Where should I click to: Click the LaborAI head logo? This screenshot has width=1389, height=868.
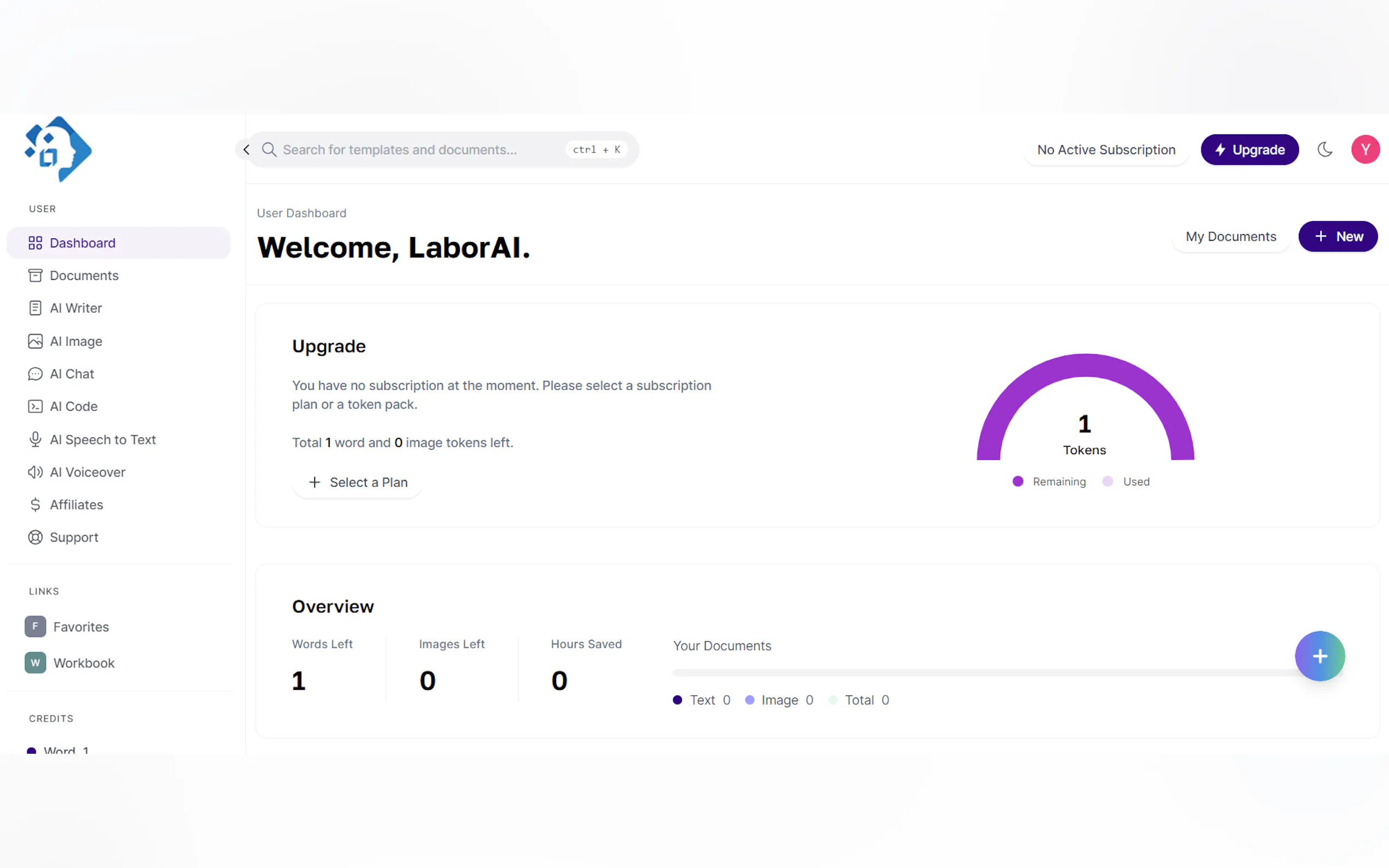tap(58, 149)
